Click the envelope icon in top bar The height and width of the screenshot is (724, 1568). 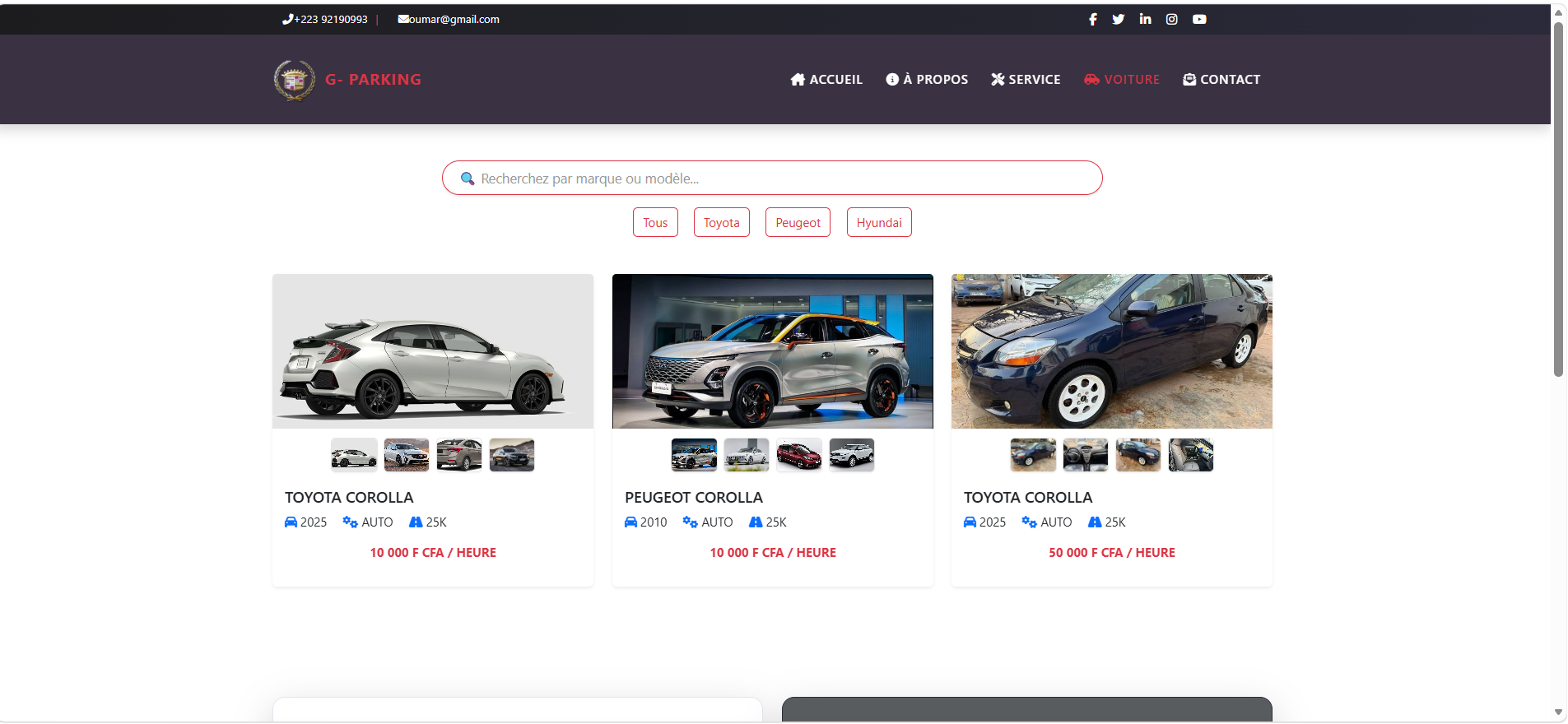pyautogui.click(x=403, y=19)
